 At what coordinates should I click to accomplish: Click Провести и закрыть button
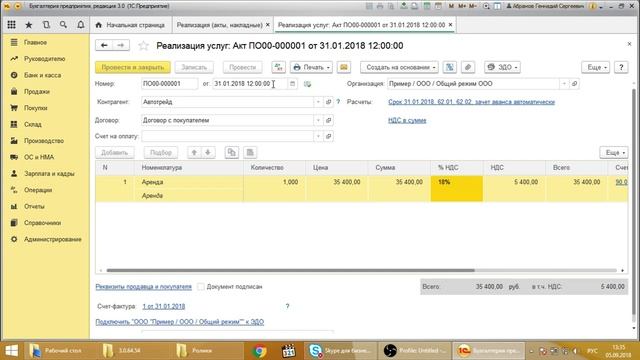click(x=133, y=67)
